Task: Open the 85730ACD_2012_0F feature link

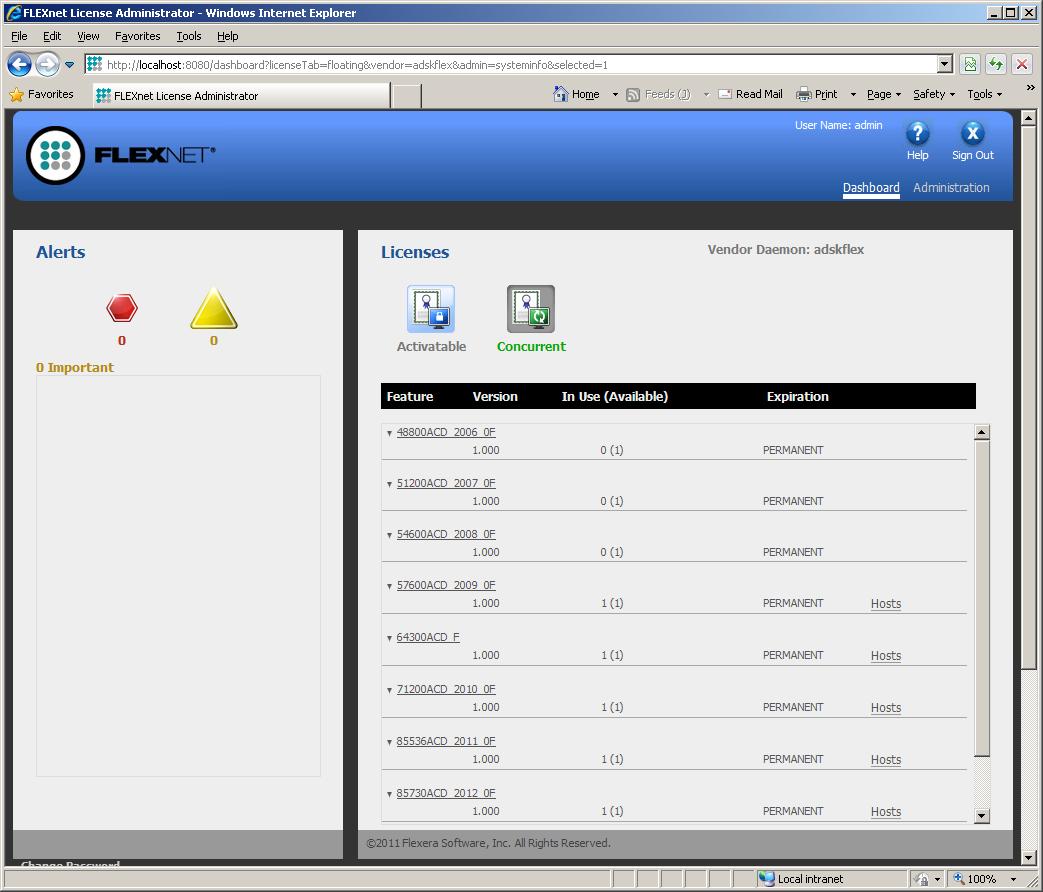Action: pyautogui.click(x=446, y=793)
